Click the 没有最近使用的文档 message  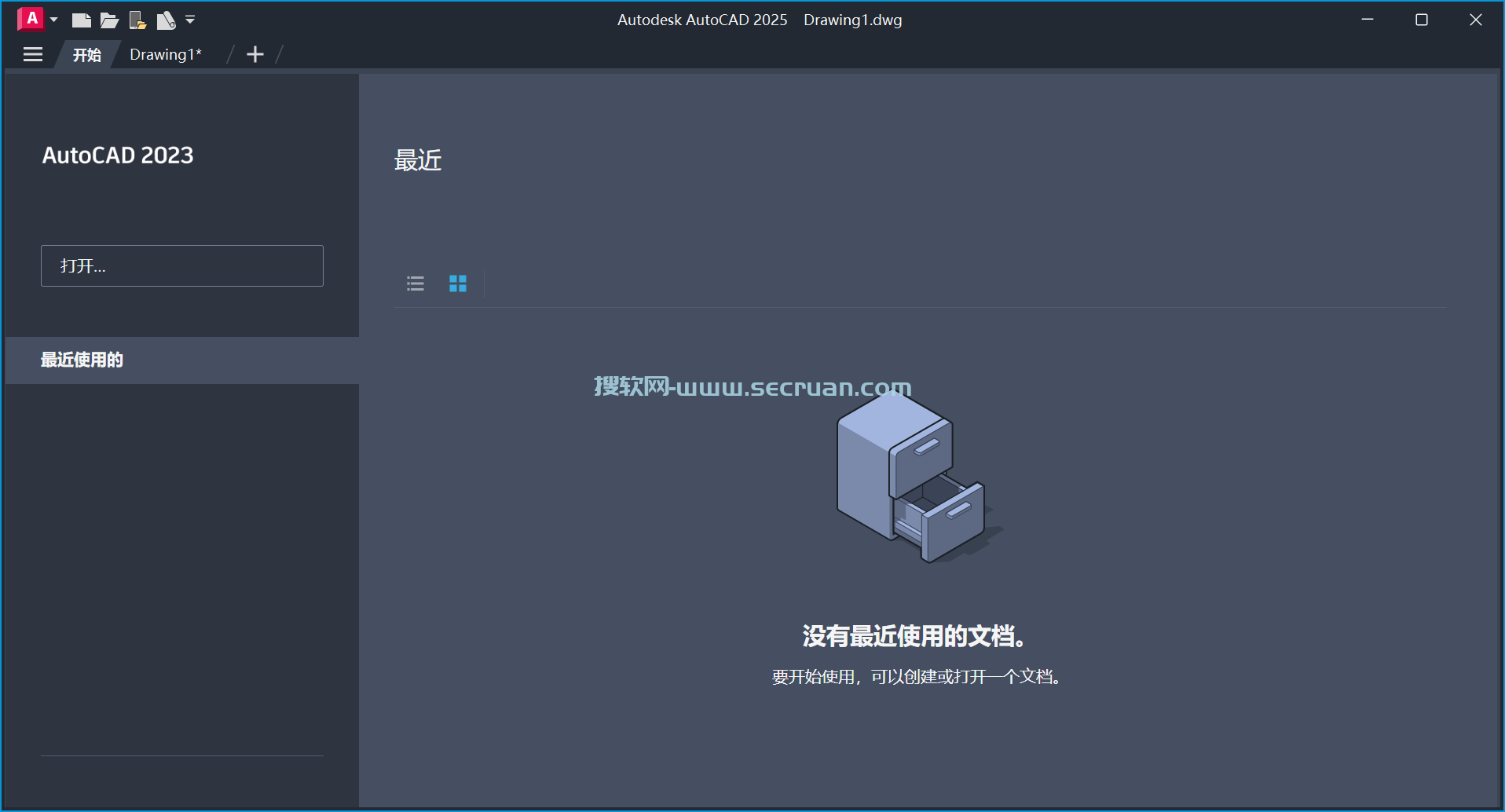pyautogui.click(x=915, y=636)
